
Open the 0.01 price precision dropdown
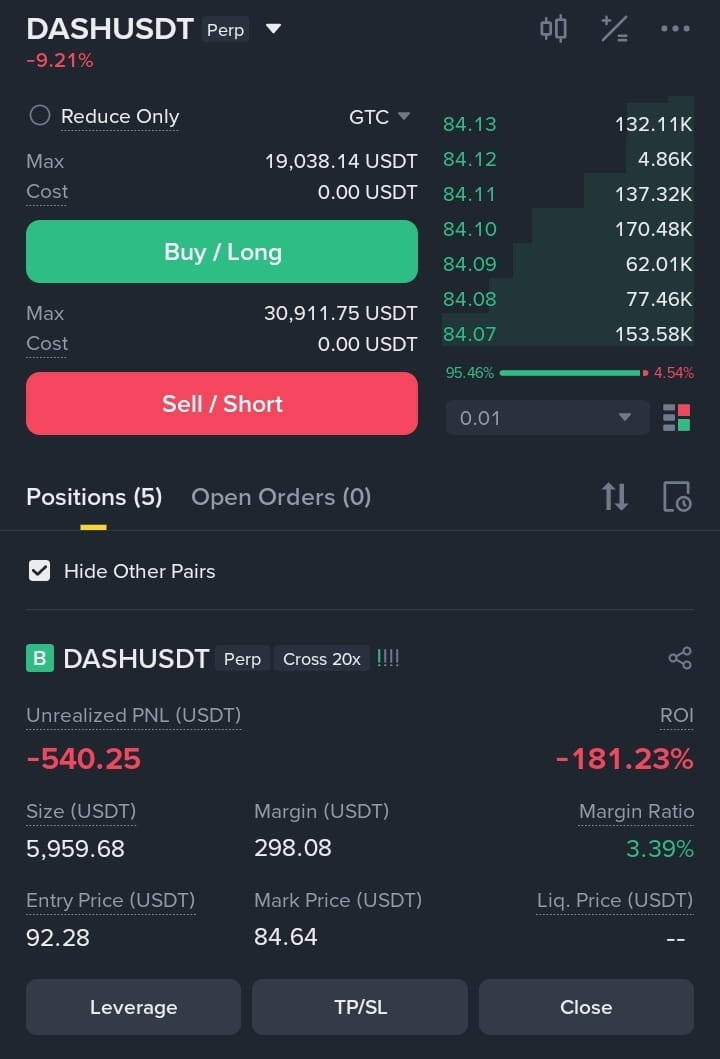(547, 417)
